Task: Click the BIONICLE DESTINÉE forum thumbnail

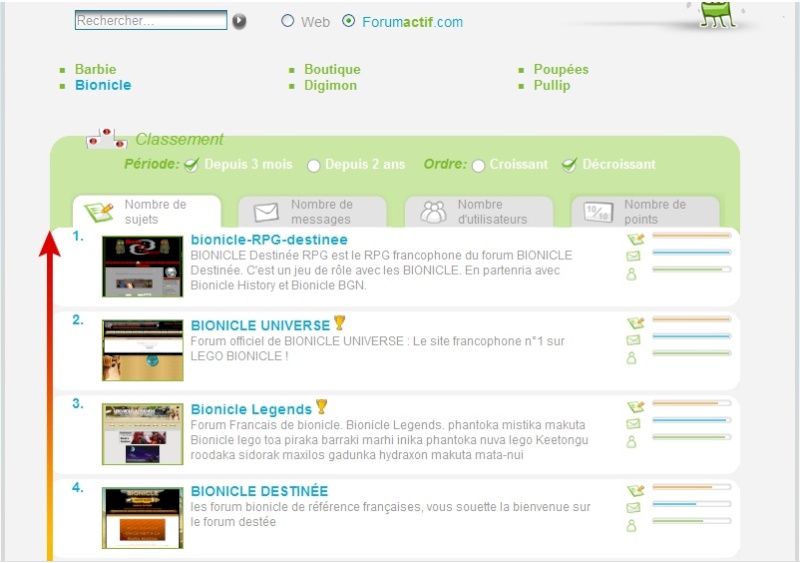Action: pos(142,518)
